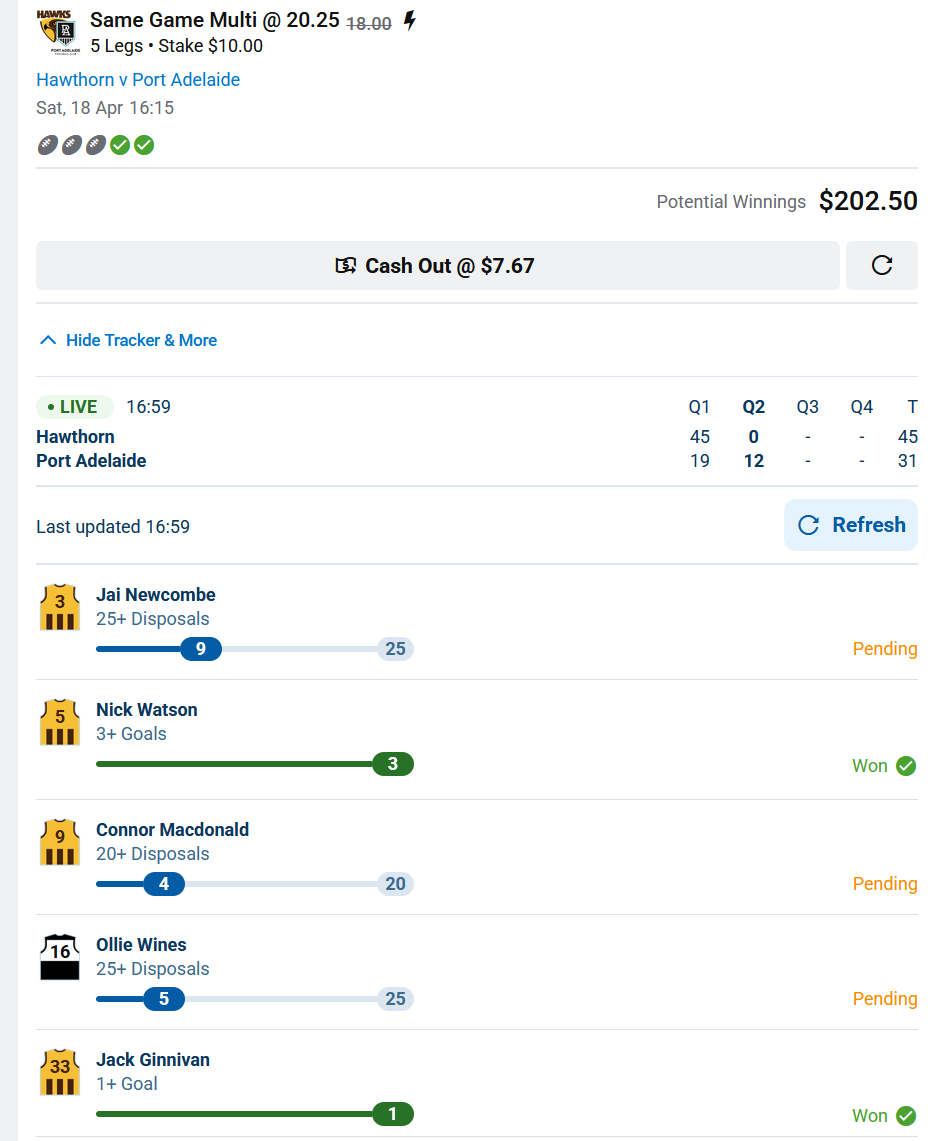Click Jack Ginnivan's number 33 guernsey icon

[x=60, y=1072]
